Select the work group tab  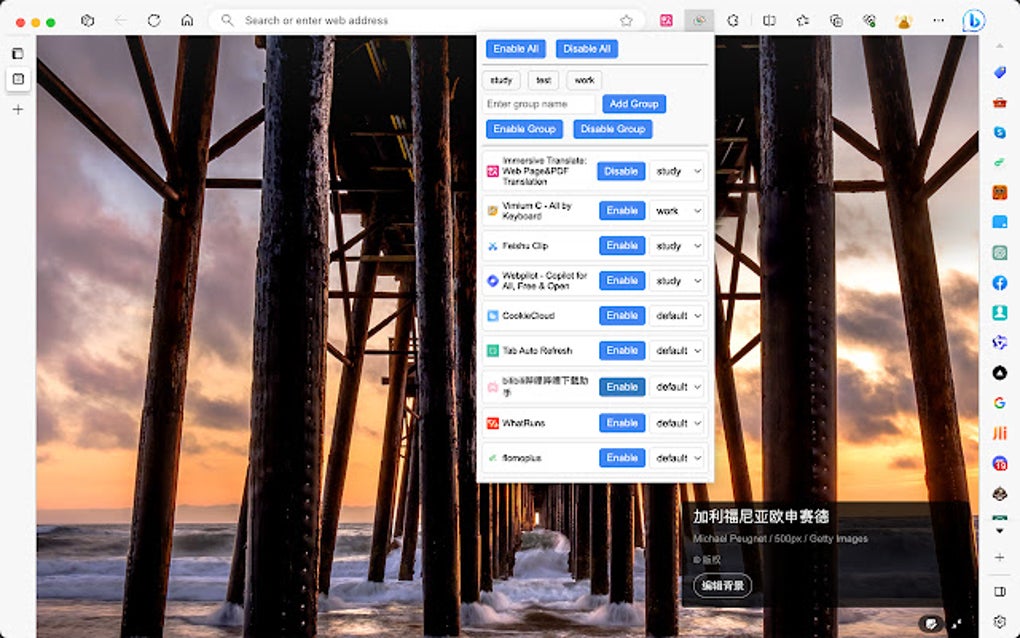pyautogui.click(x=583, y=80)
